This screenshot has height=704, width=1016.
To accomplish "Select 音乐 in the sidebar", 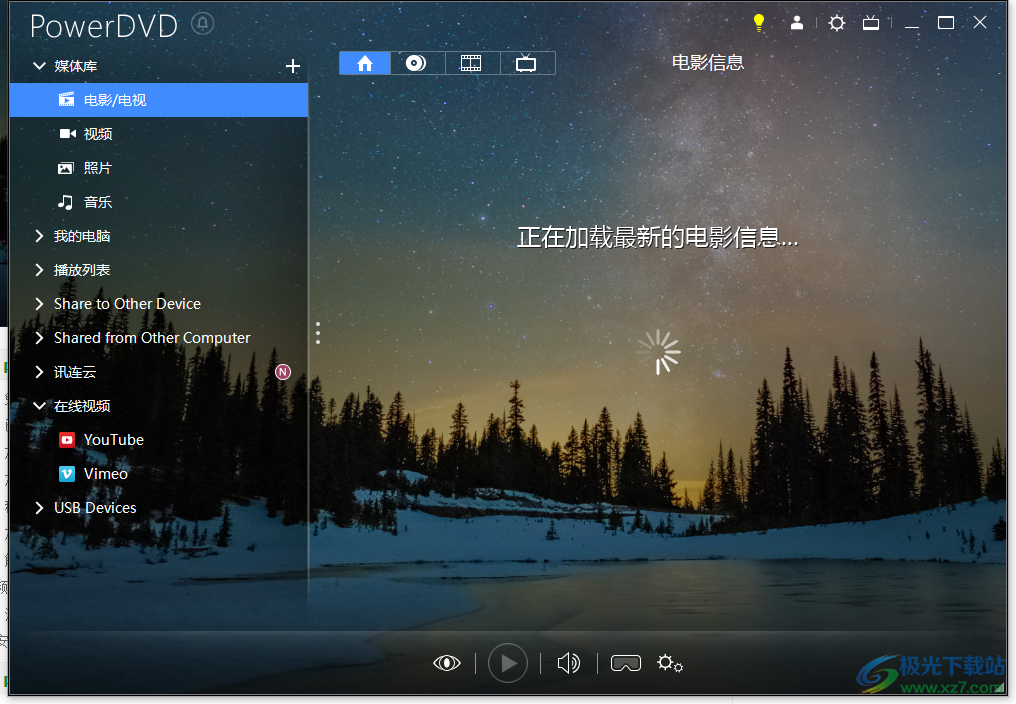I will pyautogui.click(x=159, y=202).
